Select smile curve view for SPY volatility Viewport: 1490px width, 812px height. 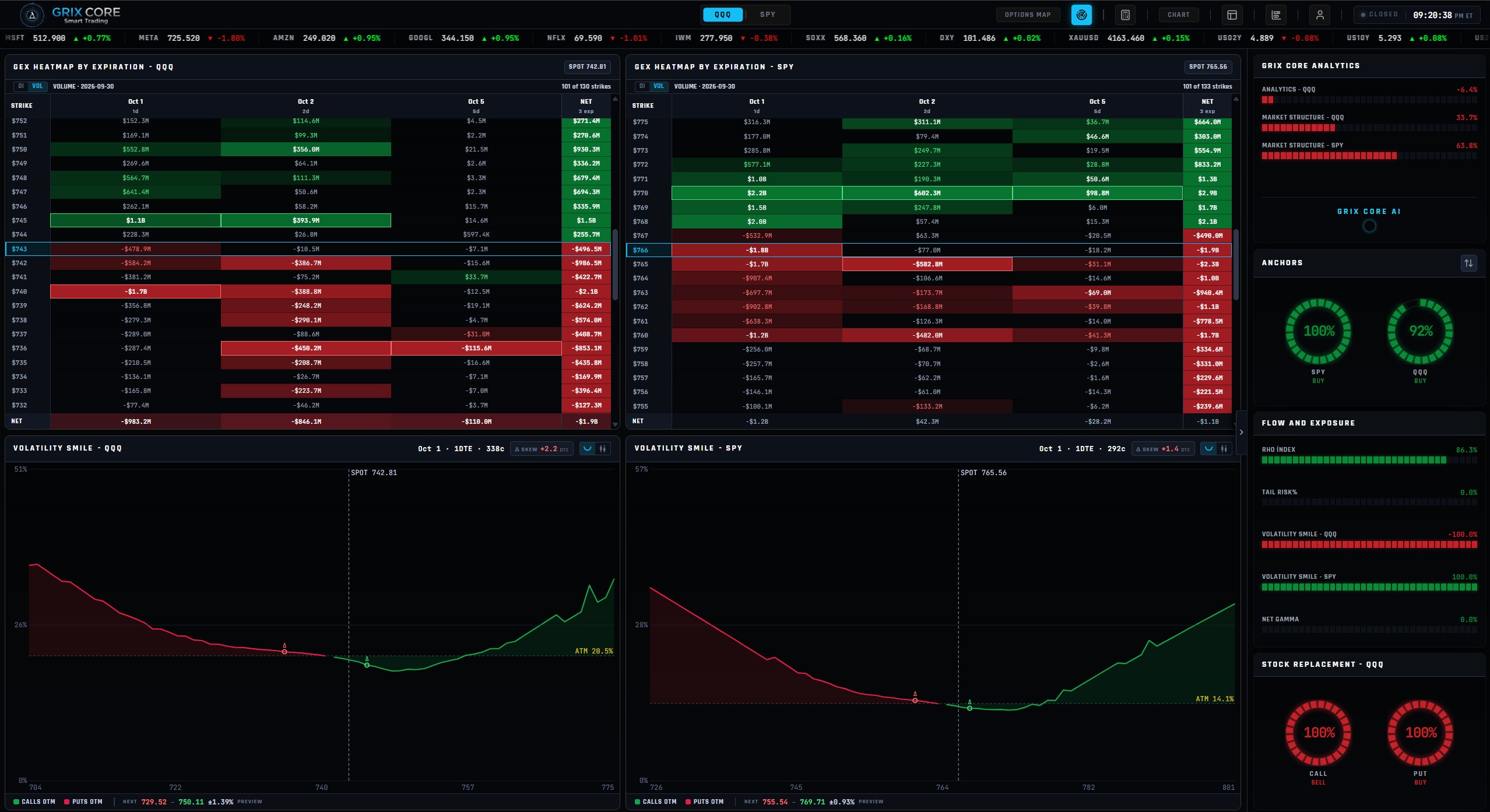pyautogui.click(x=1208, y=449)
